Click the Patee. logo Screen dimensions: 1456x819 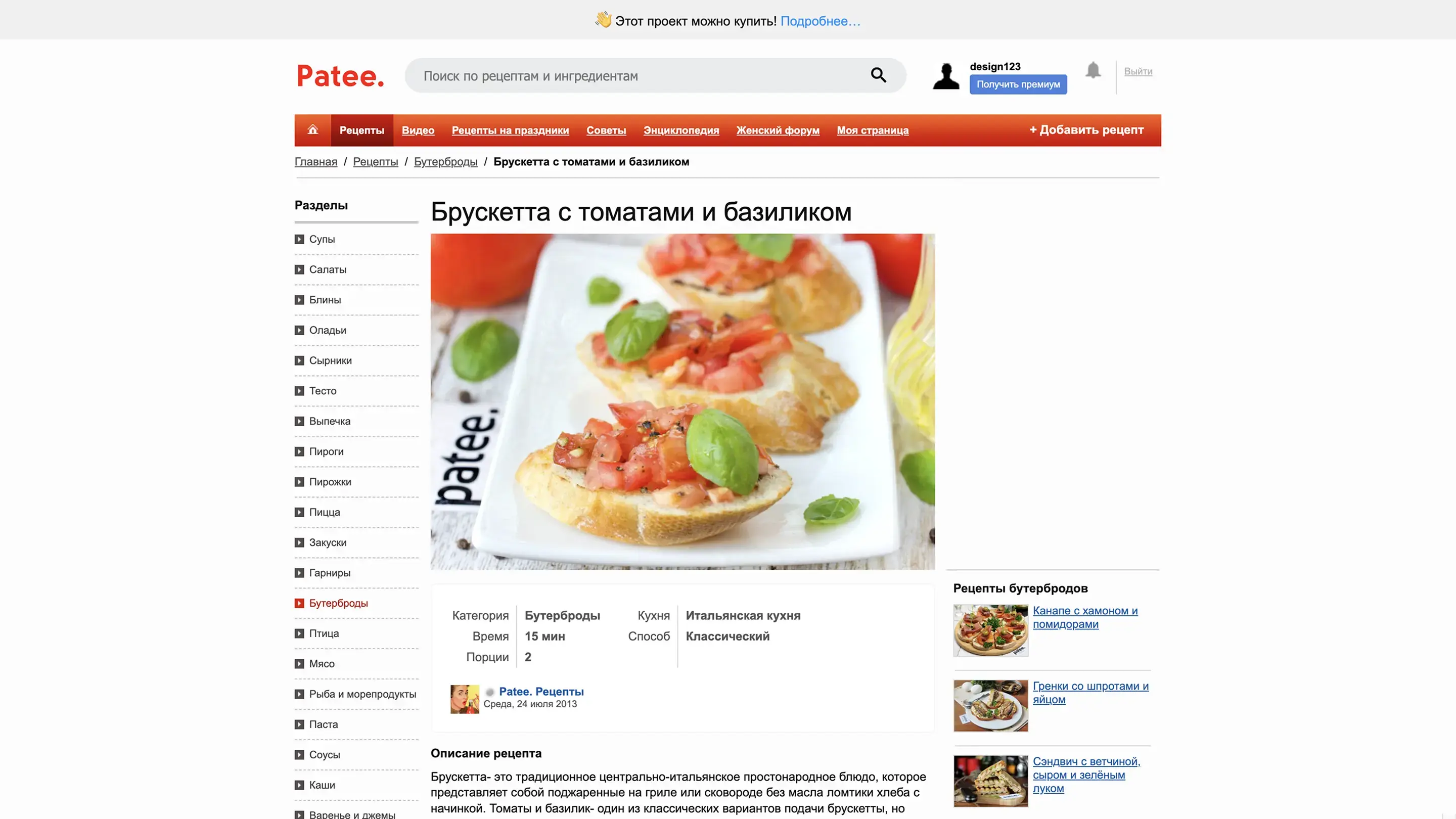coord(340,76)
